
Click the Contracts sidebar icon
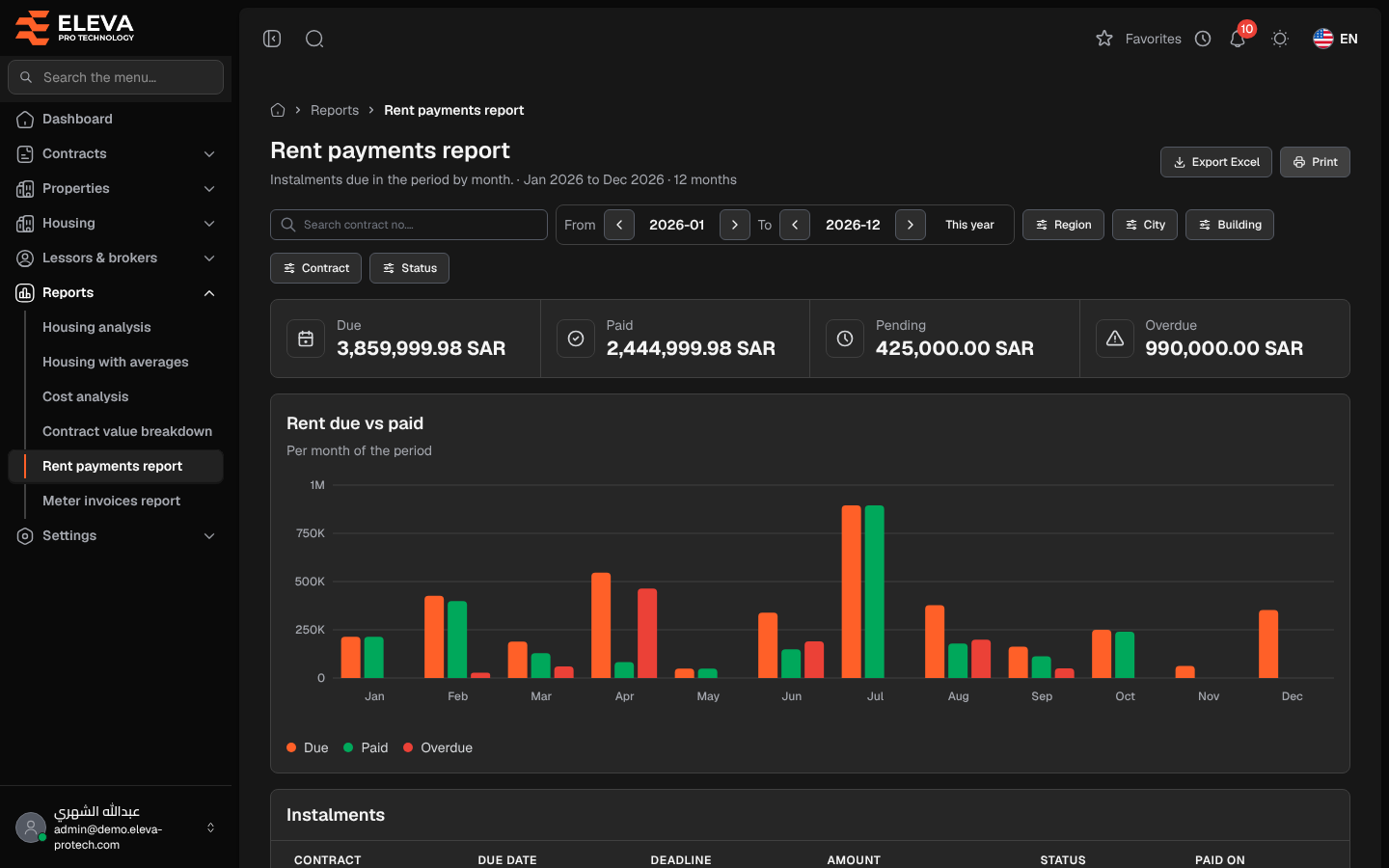pyautogui.click(x=25, y=154)
